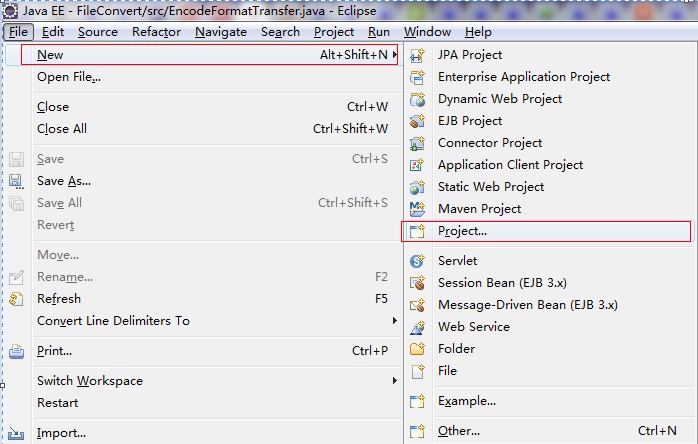This screenshot has width=698, height=444.
Task: Open the Help menu
Action: (478, 32)
